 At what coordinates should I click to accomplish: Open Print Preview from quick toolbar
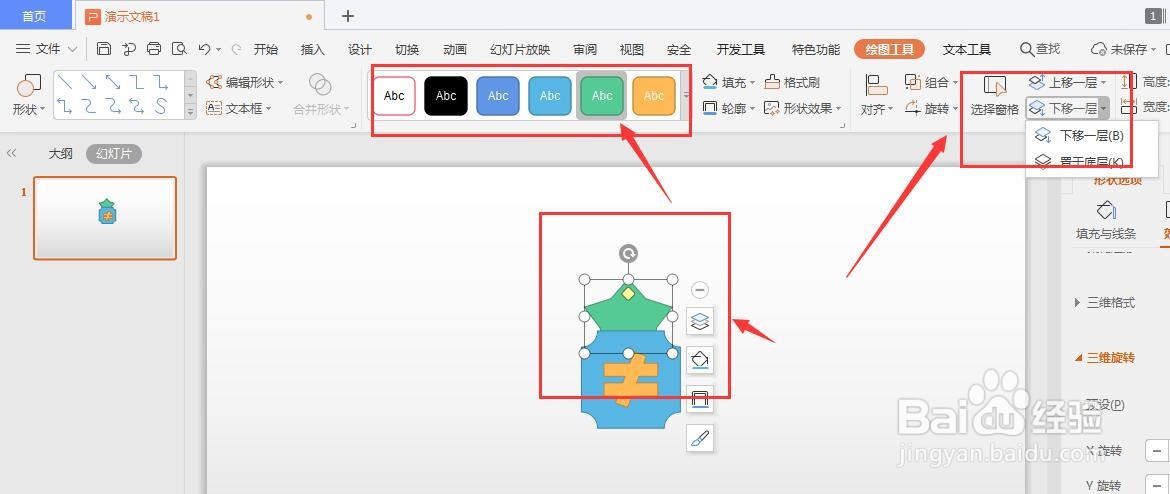click(x=179, y=49)
